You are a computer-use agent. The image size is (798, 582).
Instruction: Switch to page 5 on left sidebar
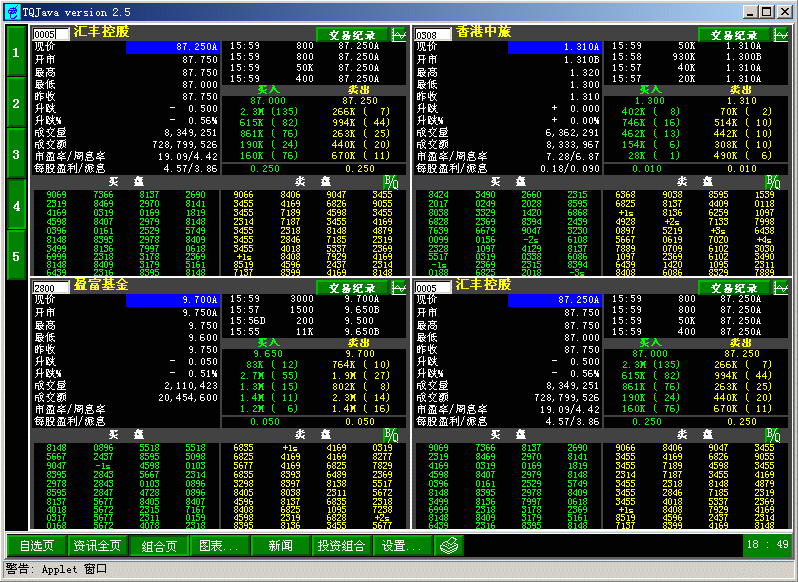(16, 255)
